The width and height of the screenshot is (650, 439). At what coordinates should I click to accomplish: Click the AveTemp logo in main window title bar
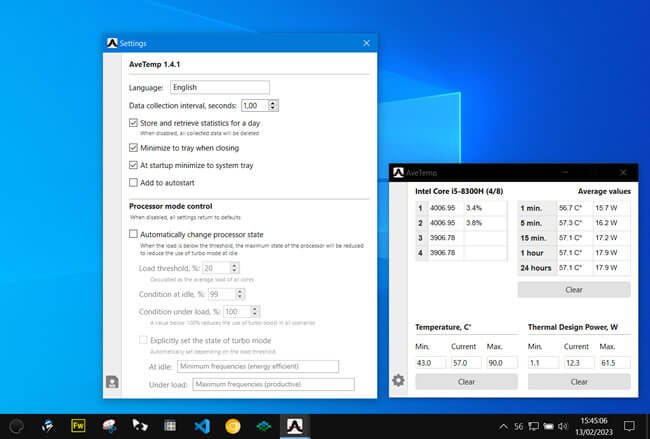coord(398,172)
